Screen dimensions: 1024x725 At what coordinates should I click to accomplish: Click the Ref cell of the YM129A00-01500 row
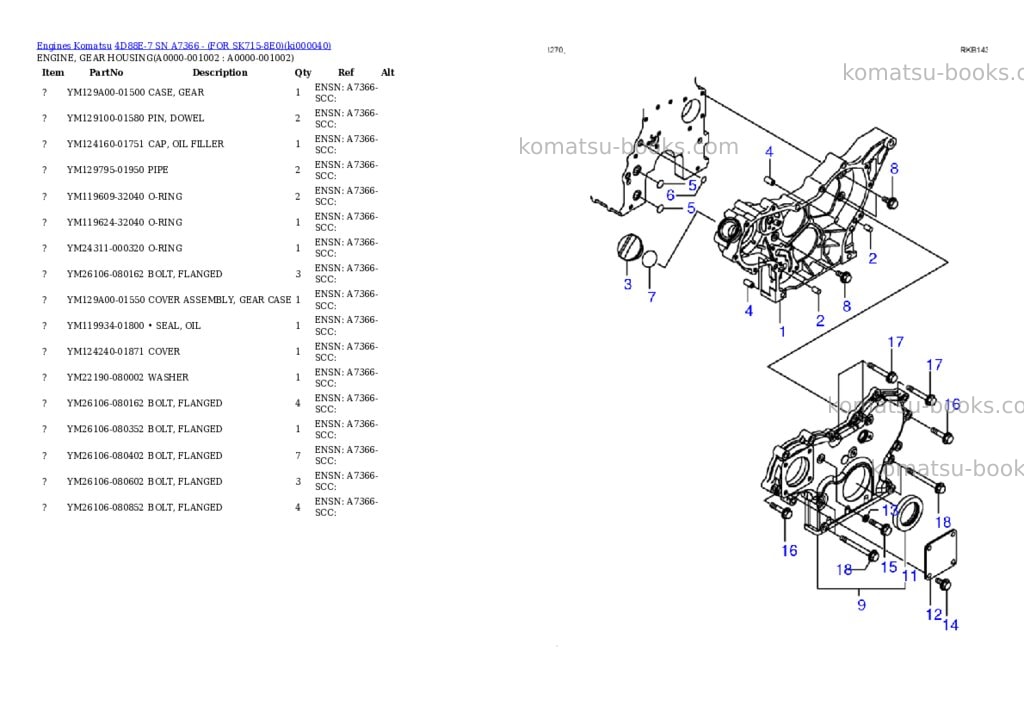[346, 93]
